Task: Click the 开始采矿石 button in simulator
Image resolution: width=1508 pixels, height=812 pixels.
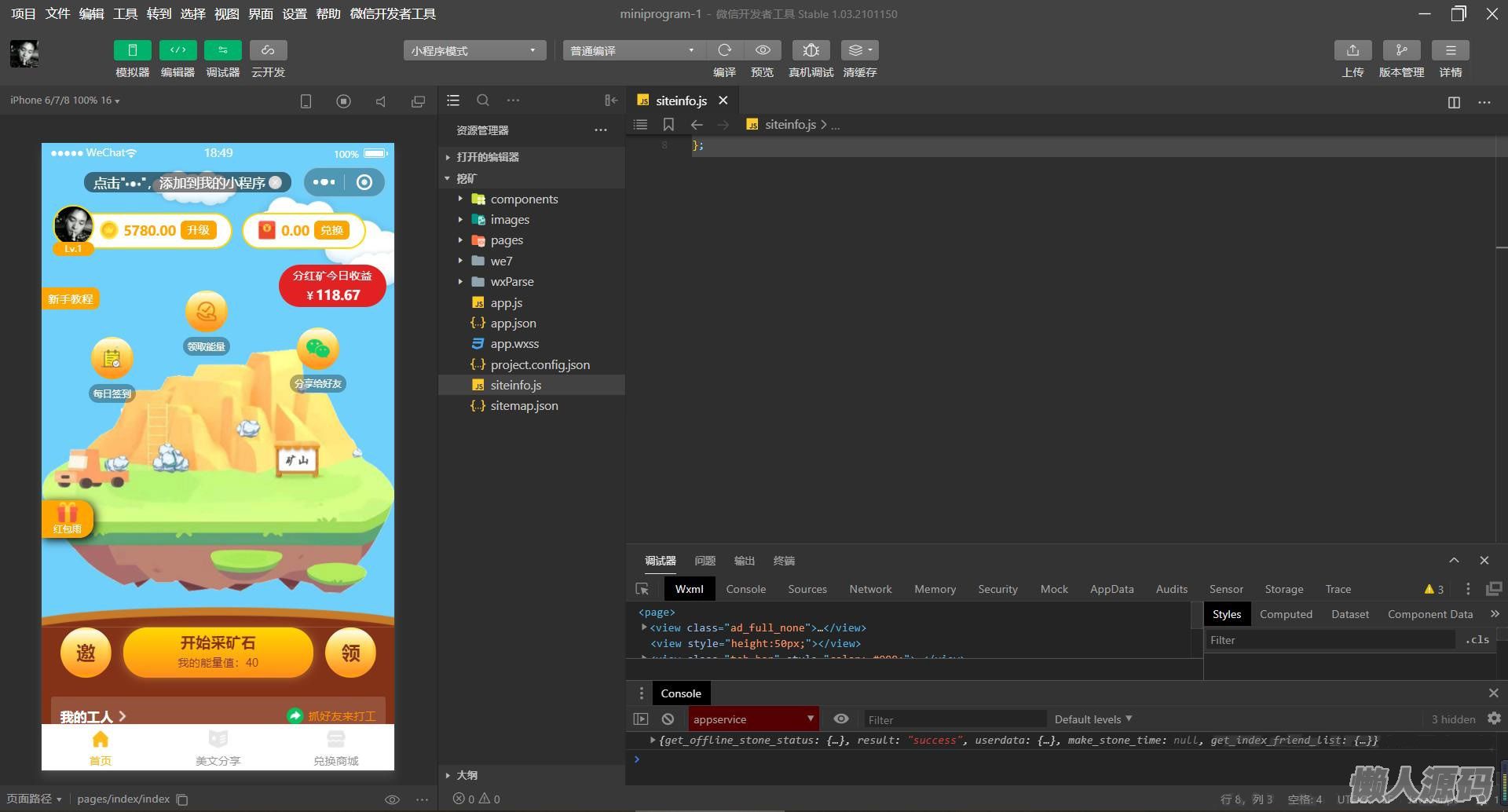Action: [x=218, y=652]
